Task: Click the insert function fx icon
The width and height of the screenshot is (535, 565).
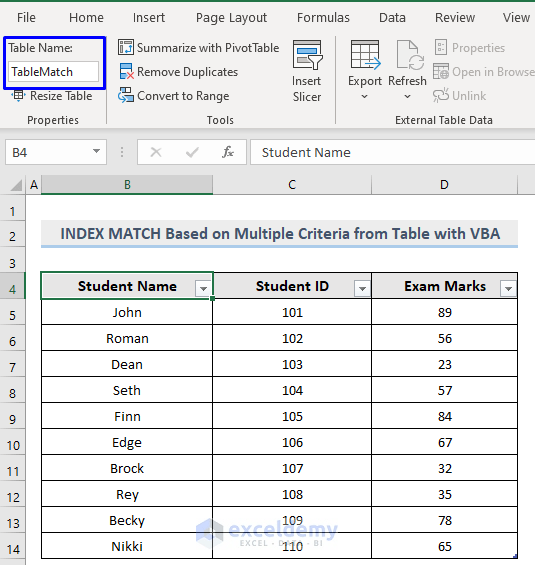Action: (228, 152)
